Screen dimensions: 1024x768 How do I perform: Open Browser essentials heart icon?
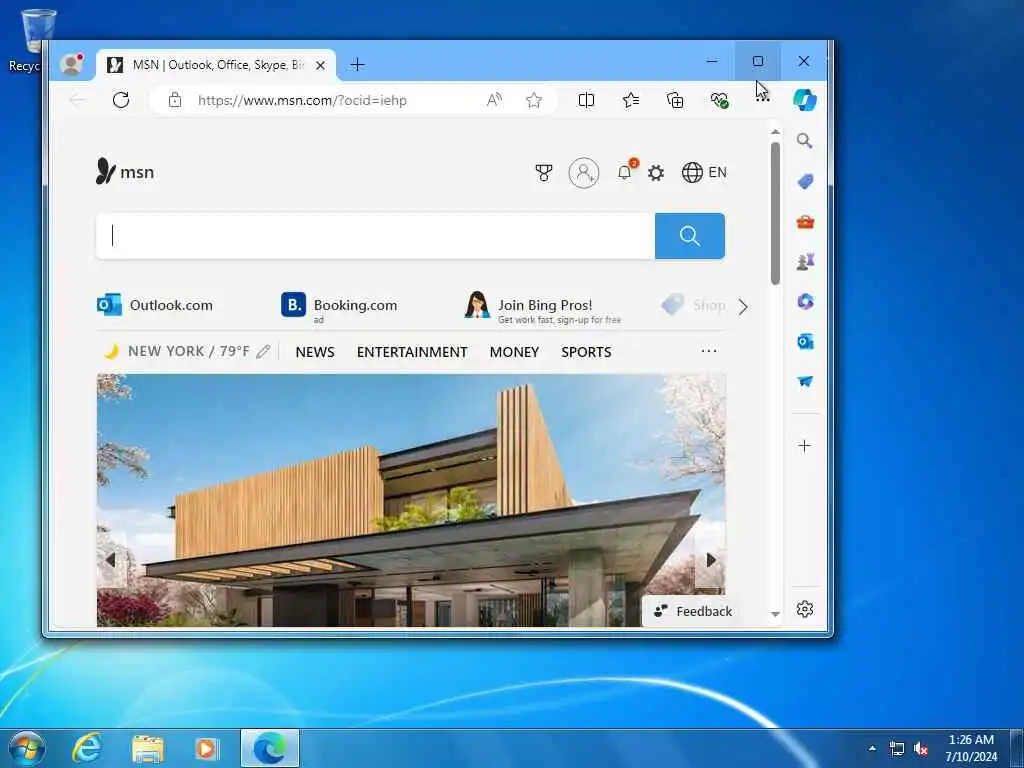[x=719, y=100]
